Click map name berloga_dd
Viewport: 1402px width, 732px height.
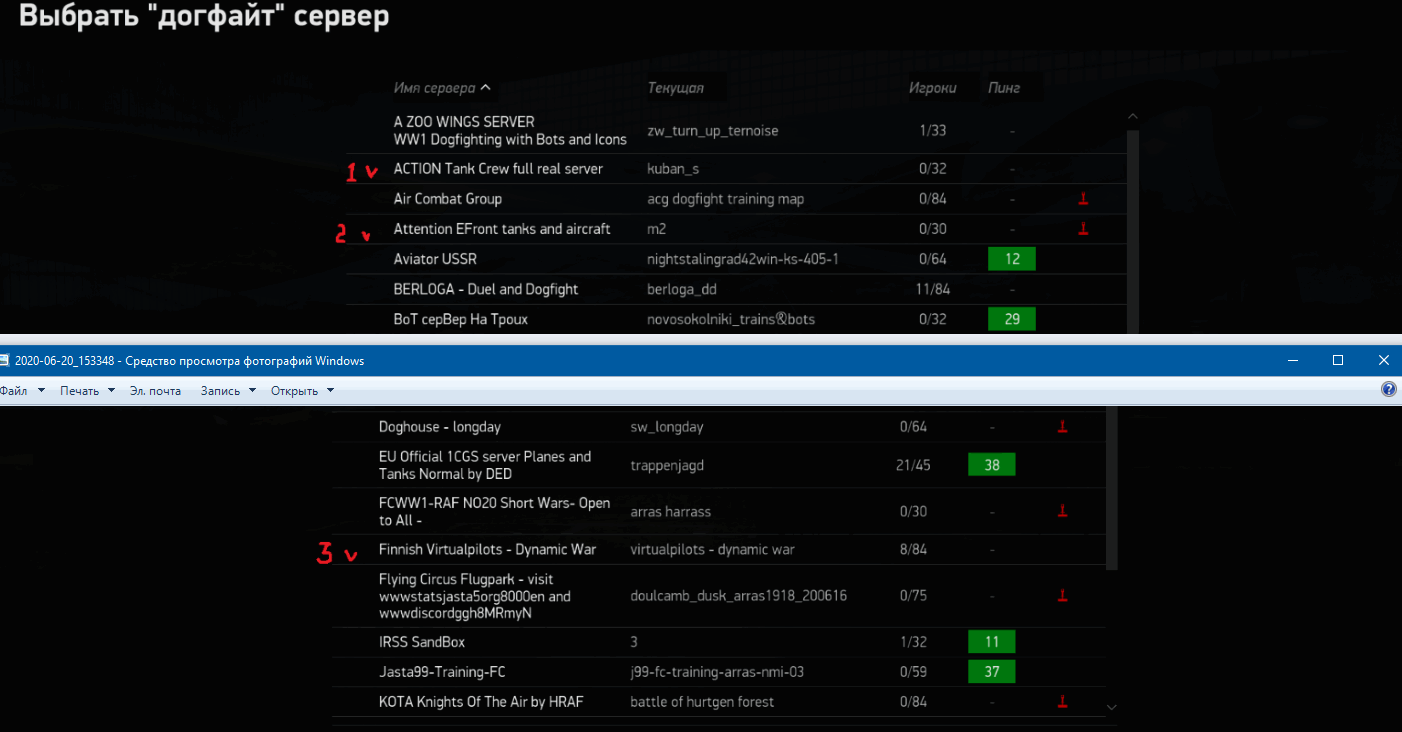point(682,289)
